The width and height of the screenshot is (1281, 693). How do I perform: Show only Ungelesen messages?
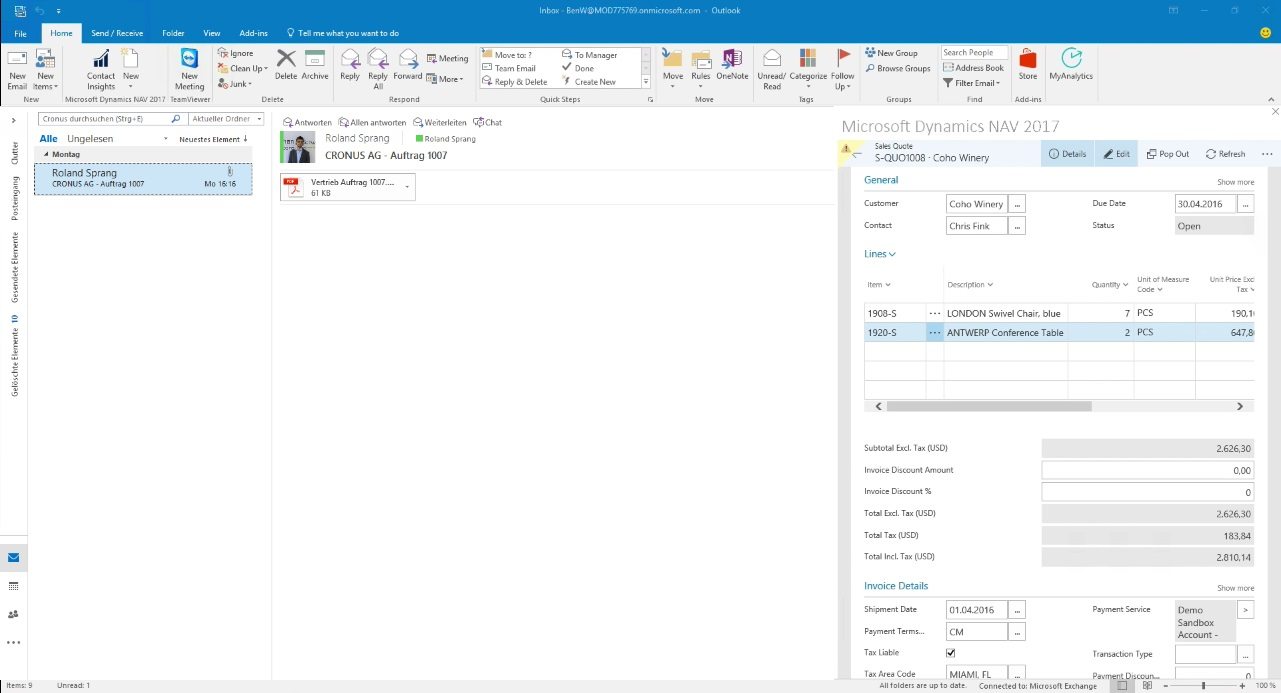click(90, 138)
